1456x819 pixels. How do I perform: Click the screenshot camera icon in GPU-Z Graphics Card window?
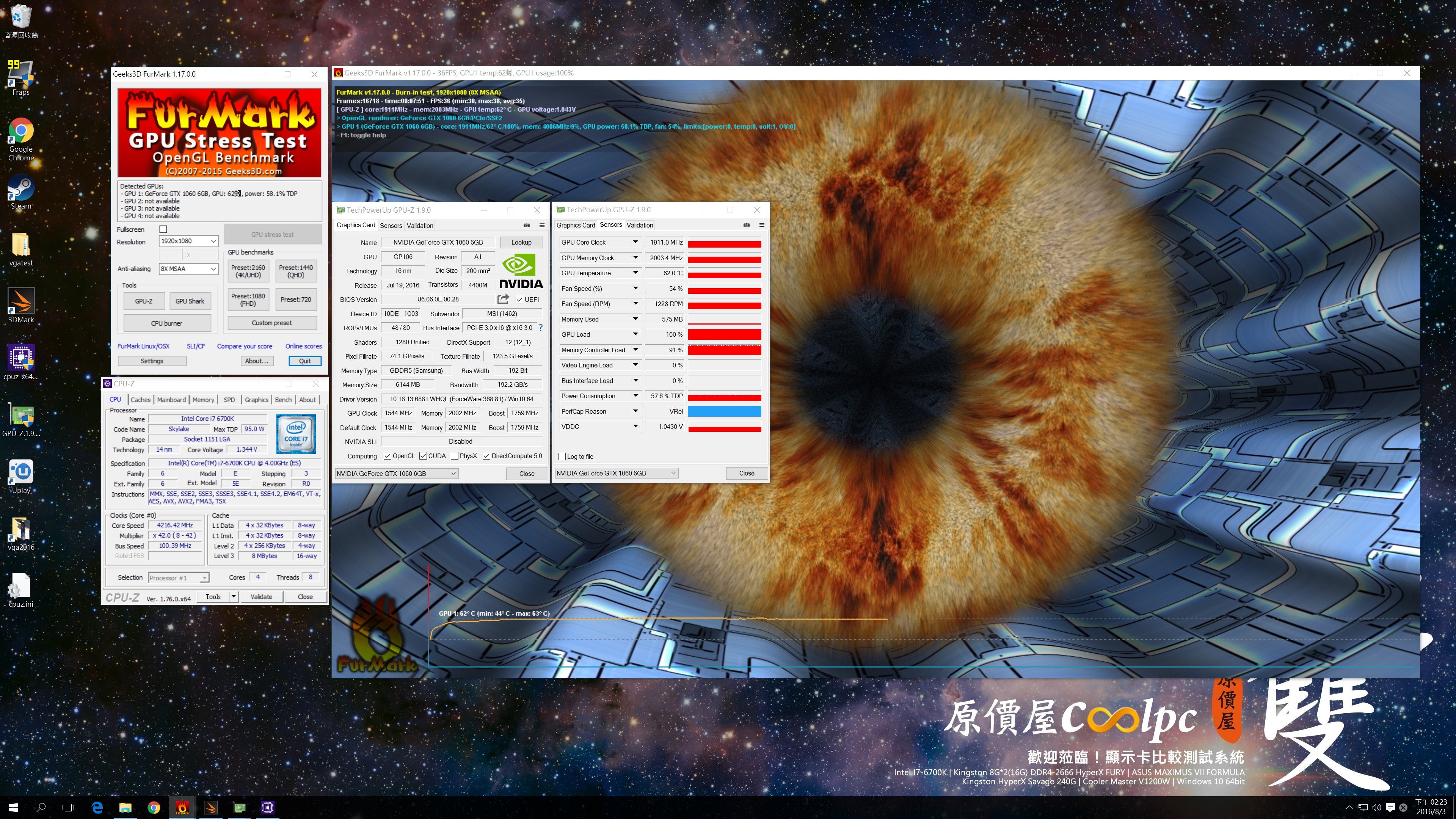pos(526,225)
